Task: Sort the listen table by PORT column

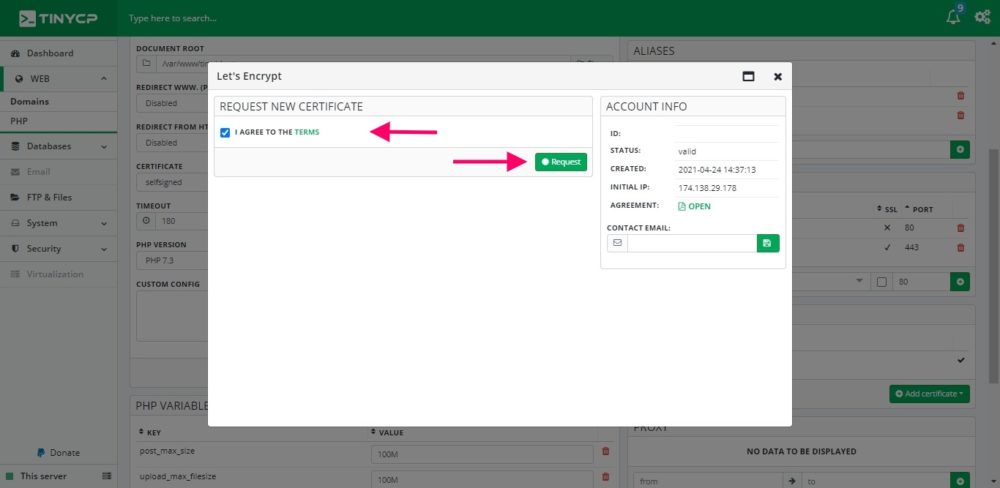Action: (x=918, y=209)
